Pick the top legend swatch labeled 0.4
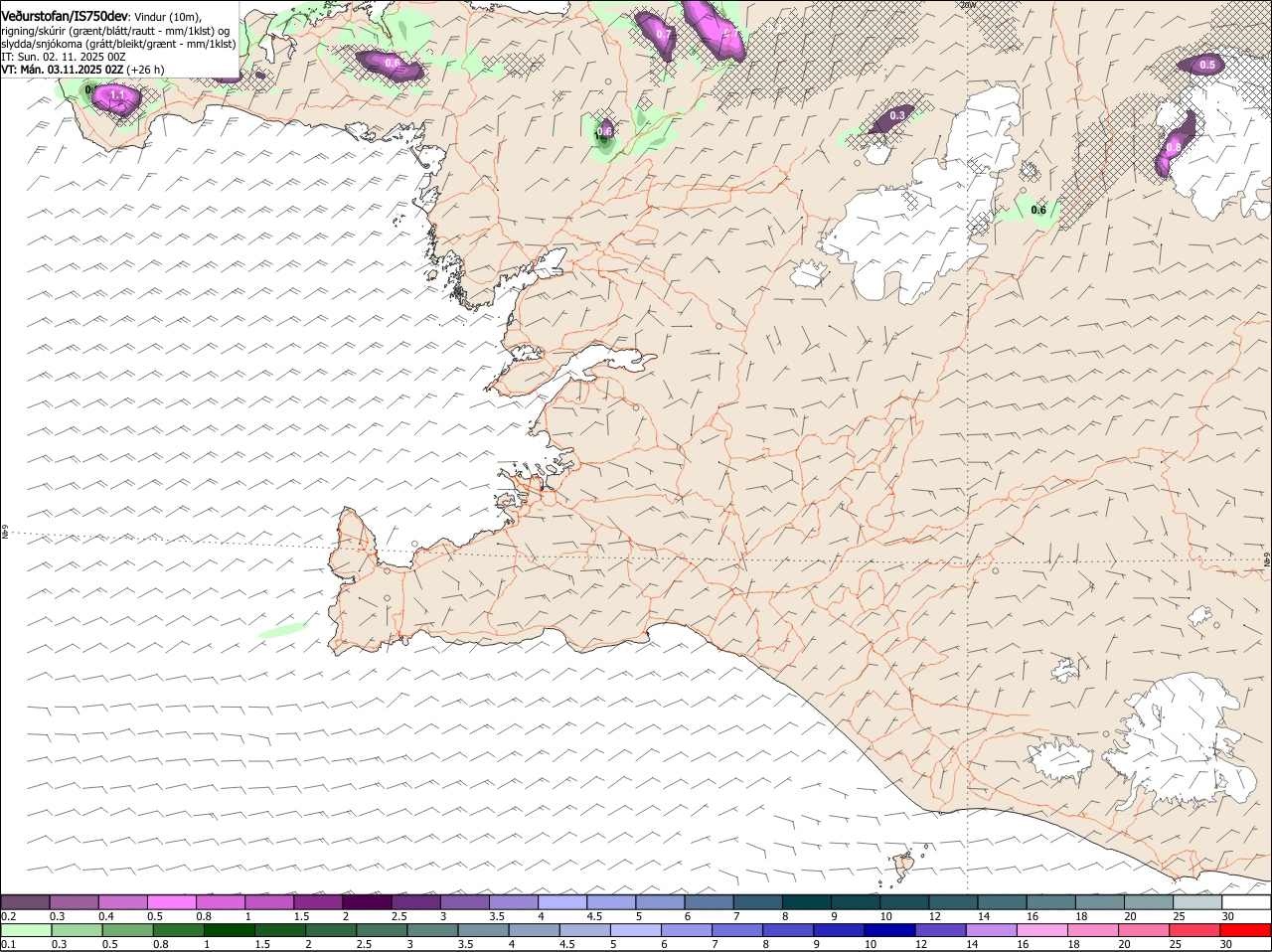The width and height of the screenshot is (1272, 952). (x=122, y=901)
